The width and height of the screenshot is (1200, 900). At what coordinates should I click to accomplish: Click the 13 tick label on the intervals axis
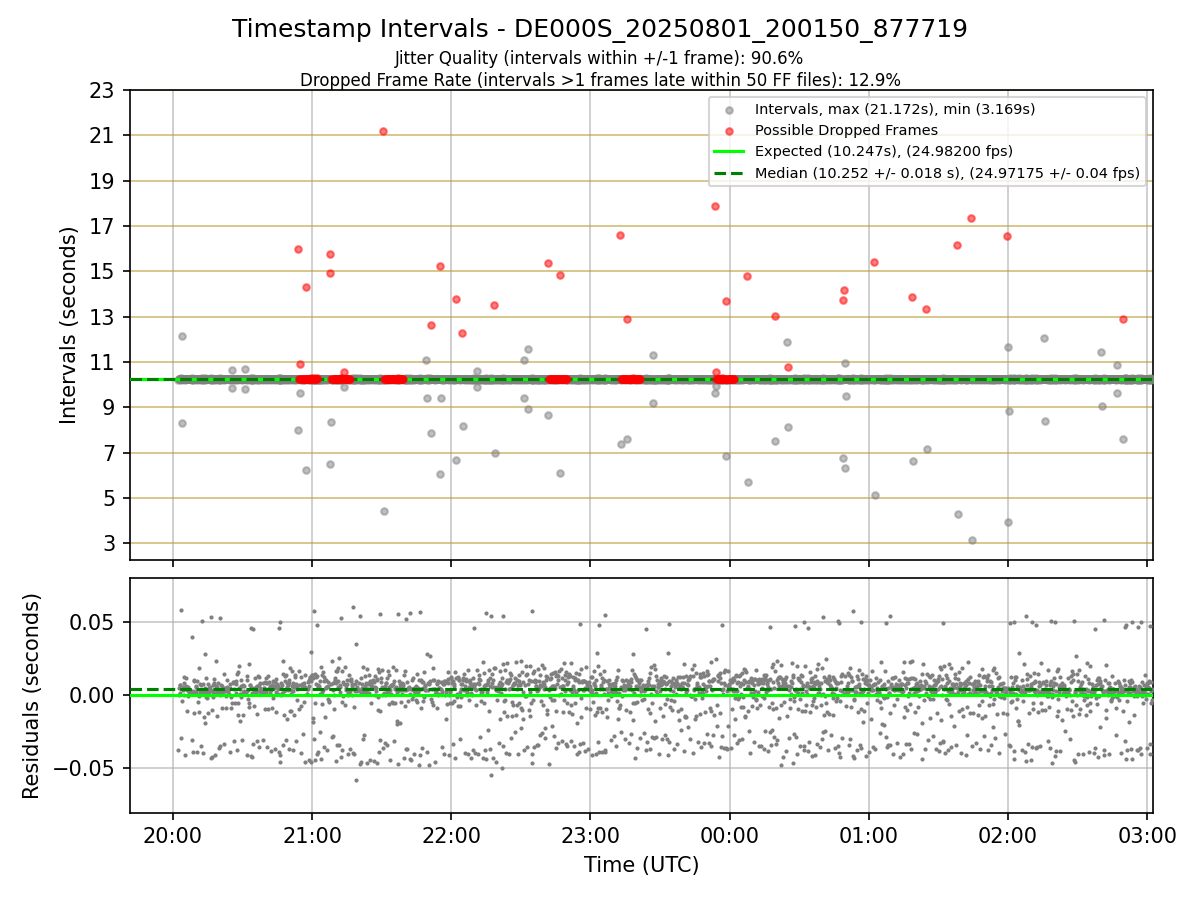[x=103, y=317]
